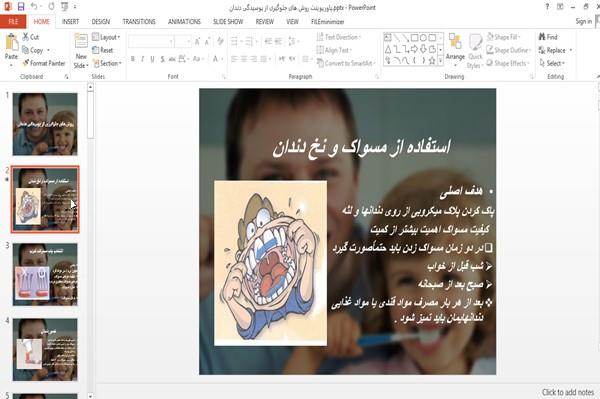Switch to the VIEW tab
Viewport: 600px width, 399px height.
click(x=292, y=21)
